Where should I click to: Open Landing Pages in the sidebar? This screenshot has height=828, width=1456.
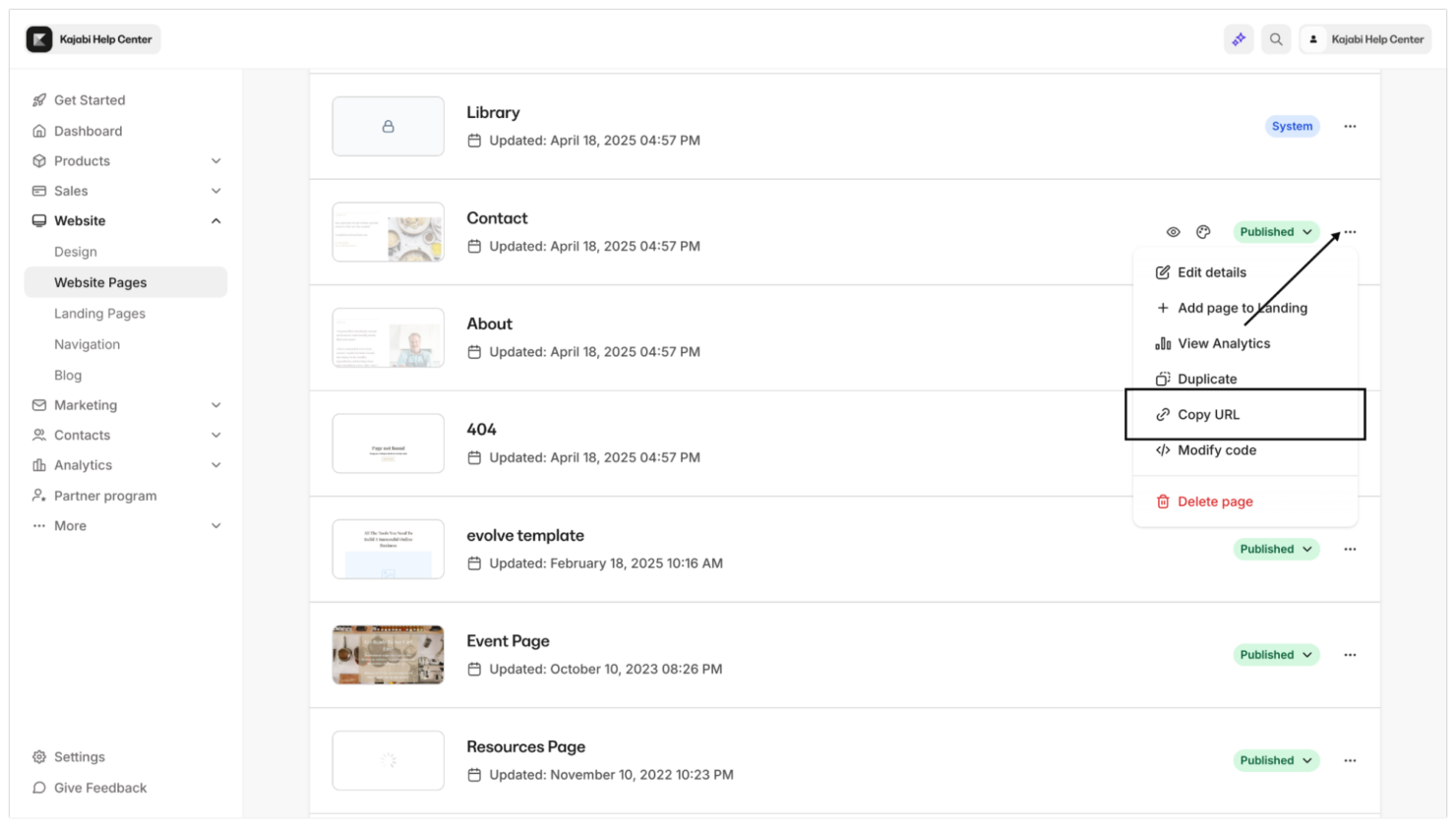click(99, 313)
